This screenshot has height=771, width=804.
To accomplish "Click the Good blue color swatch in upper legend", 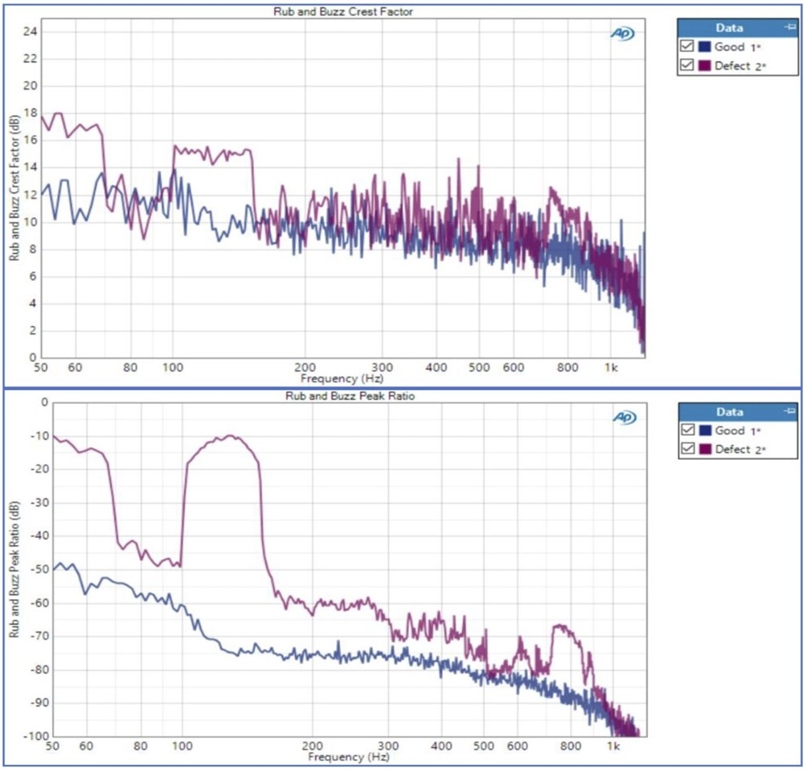I will [x=705, y=47].
